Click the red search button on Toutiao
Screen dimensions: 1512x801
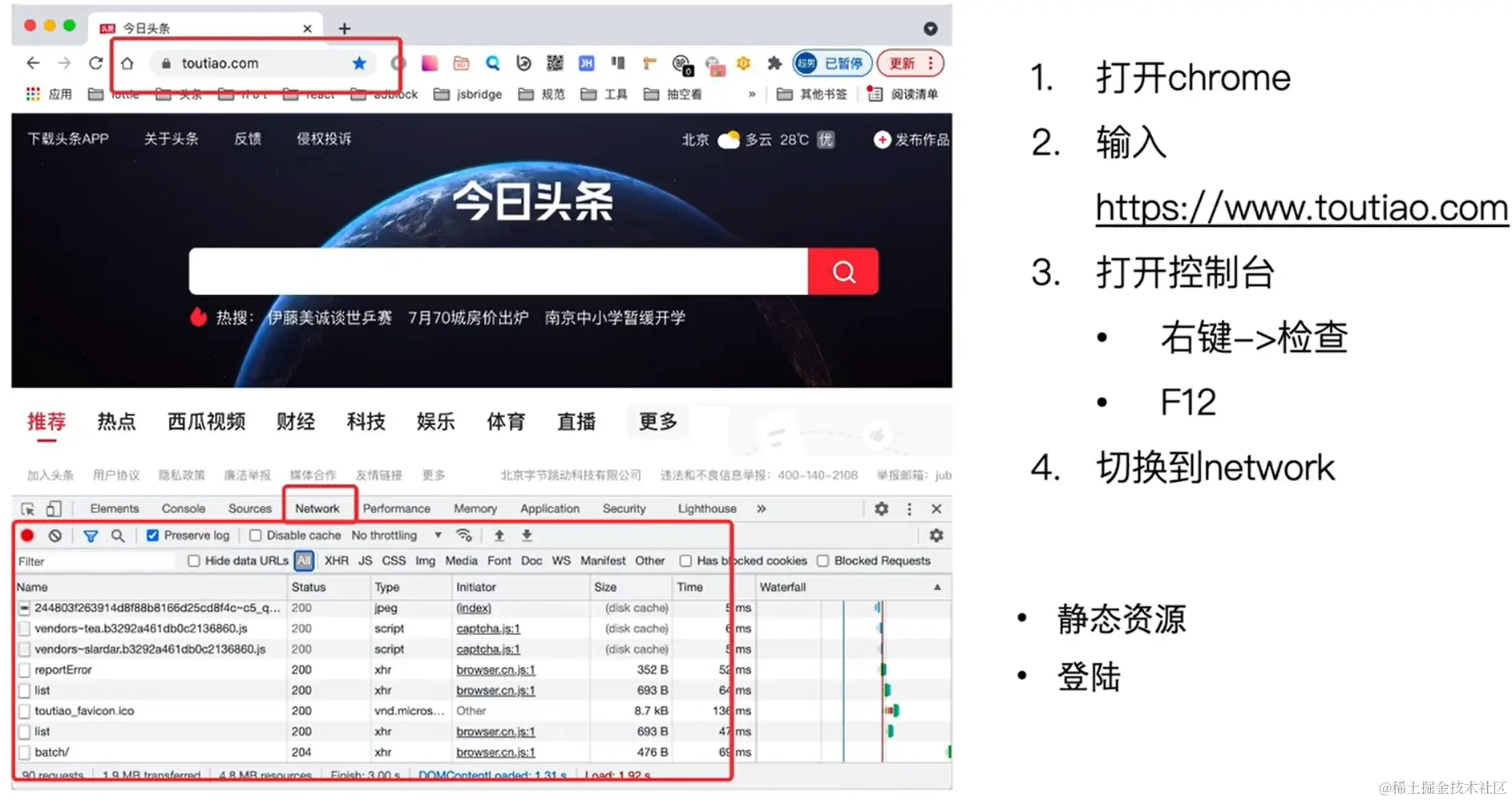tap(843, 272)
